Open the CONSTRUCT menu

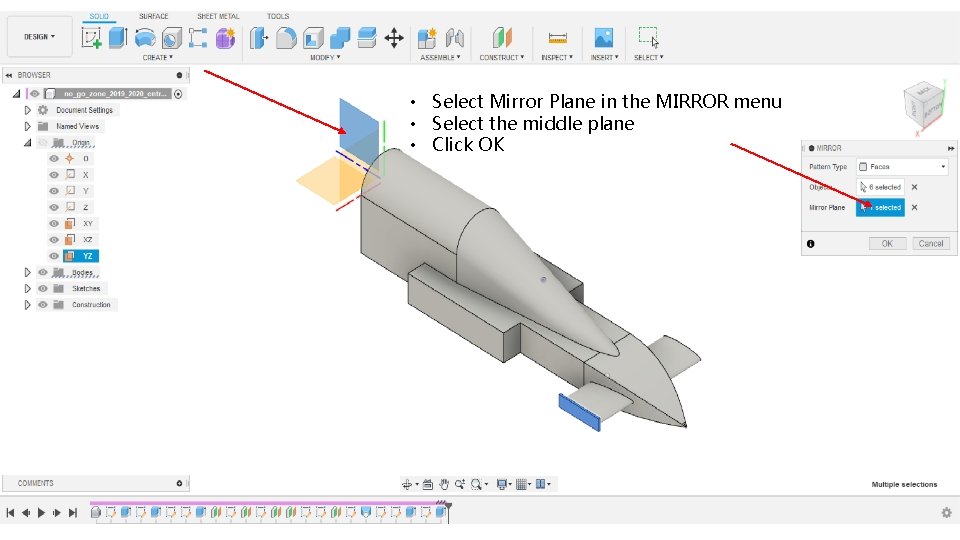[501, 58]
